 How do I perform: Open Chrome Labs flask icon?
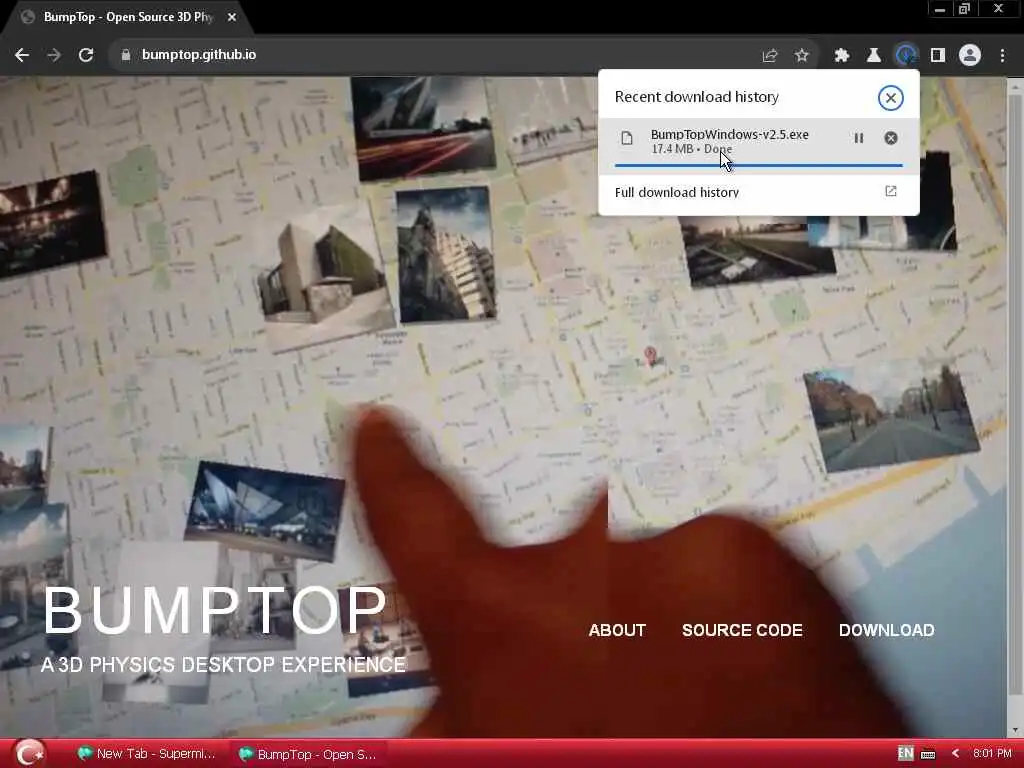click(x=873, y=56)
